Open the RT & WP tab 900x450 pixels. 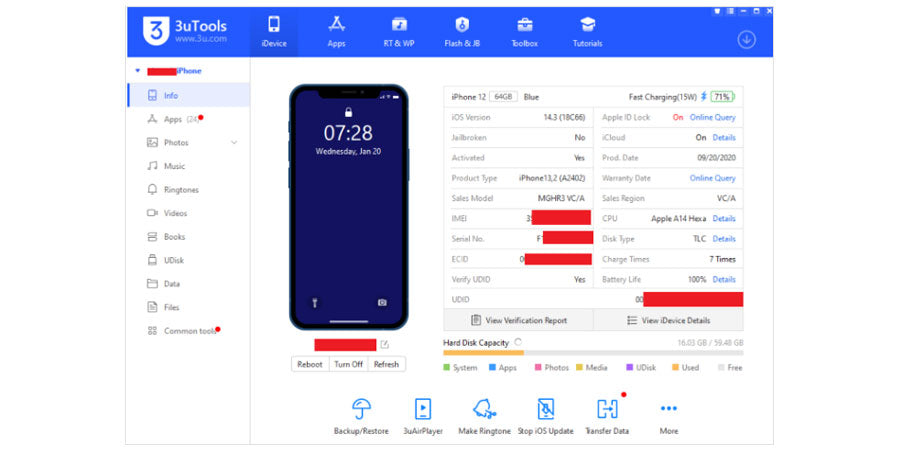[399, 32]
